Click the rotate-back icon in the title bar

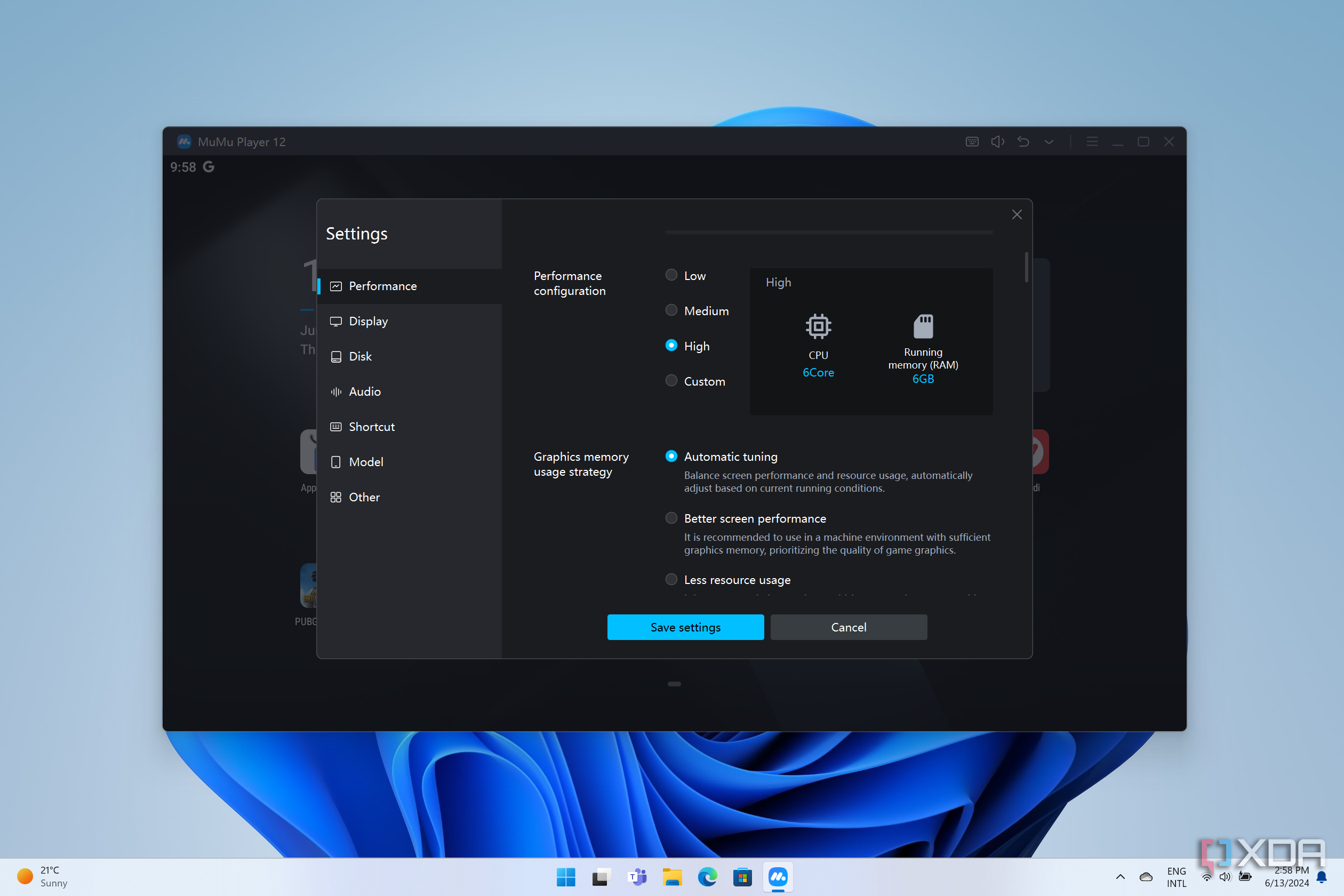pyautogui.click(x=1023, y=141)
